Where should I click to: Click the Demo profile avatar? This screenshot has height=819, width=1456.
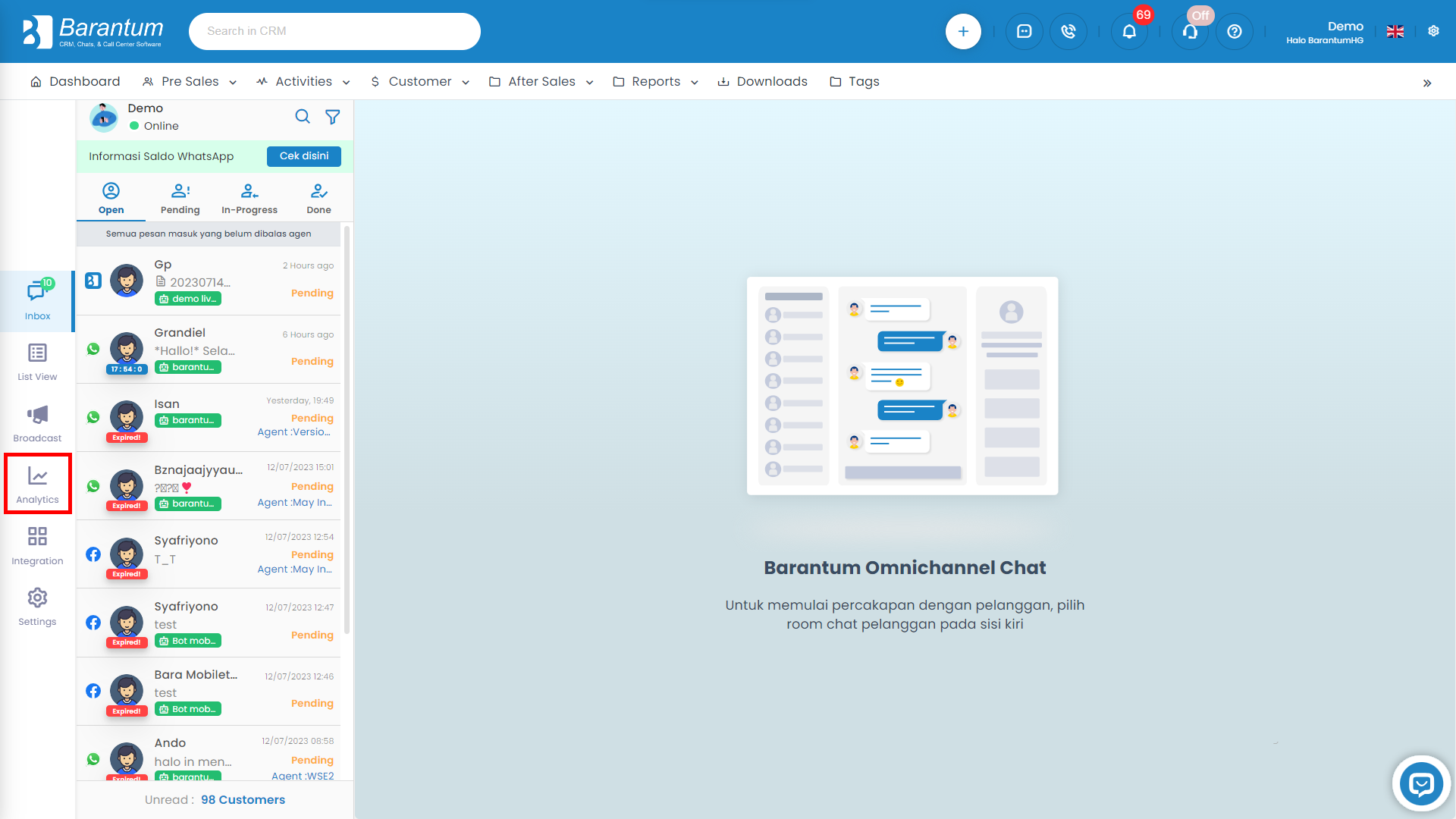coord(104,117)
